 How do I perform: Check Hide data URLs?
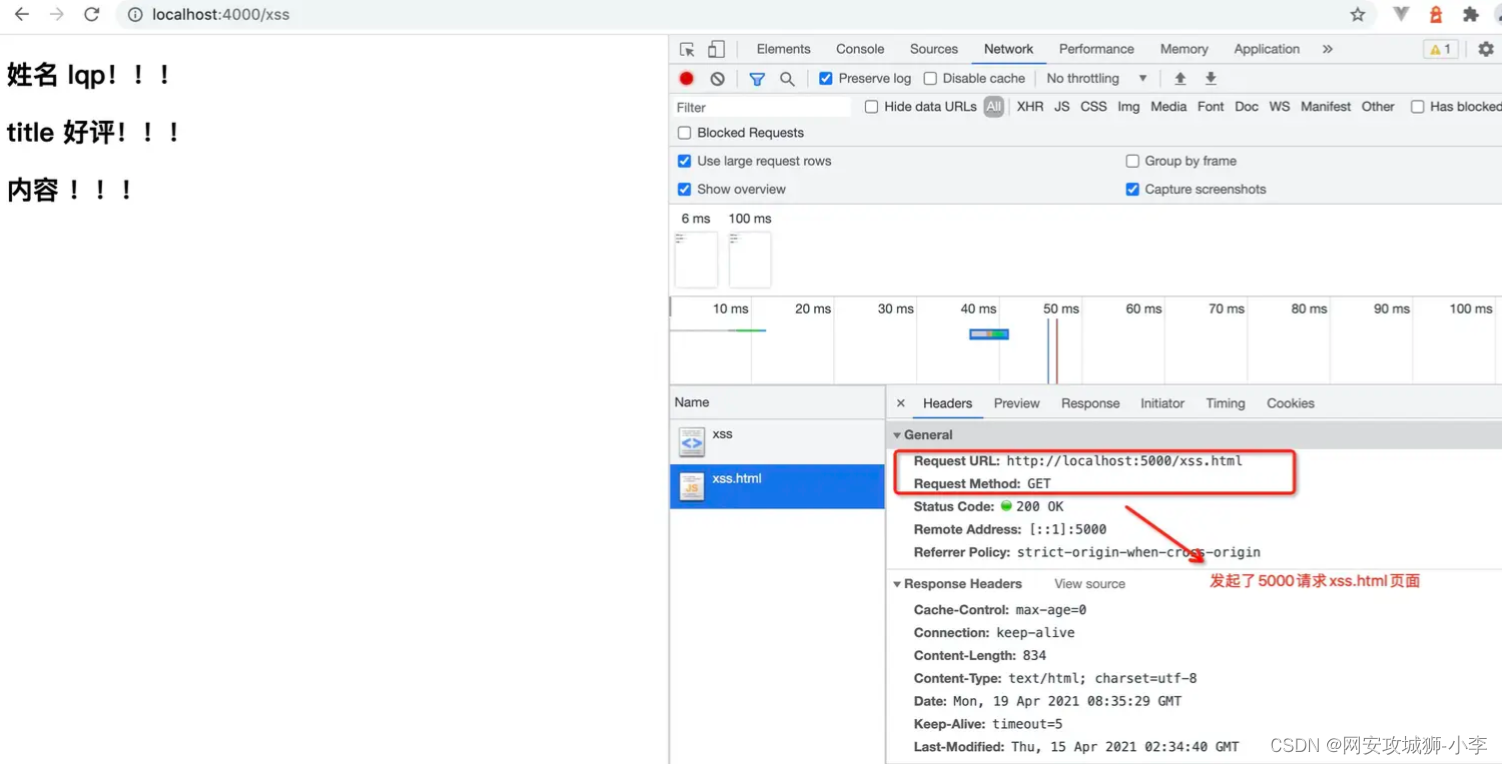[871, 106]
